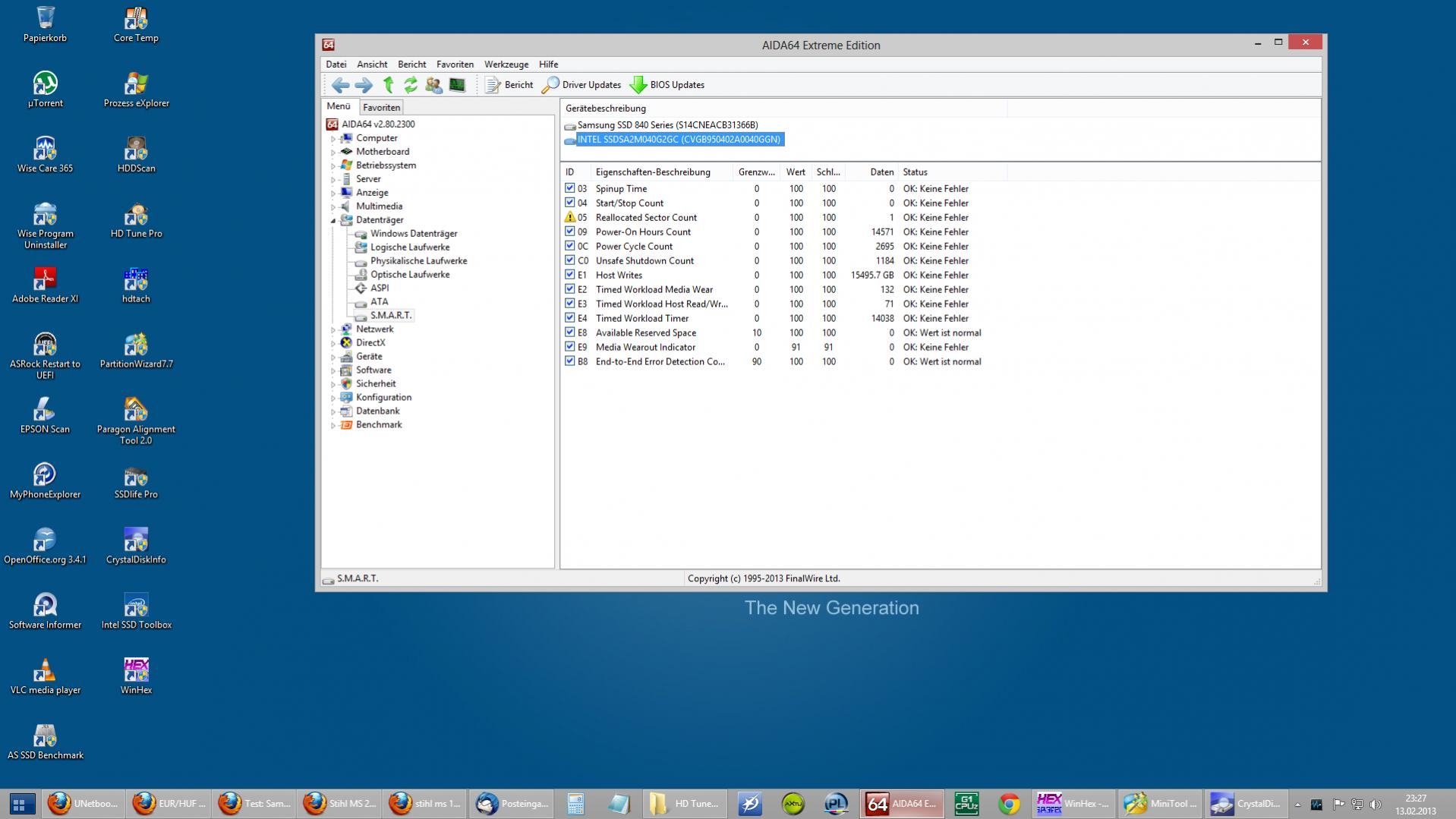Open the Papierkorb recycle bin icon
Screen dimensions: 1456x819
pos(45,24)
